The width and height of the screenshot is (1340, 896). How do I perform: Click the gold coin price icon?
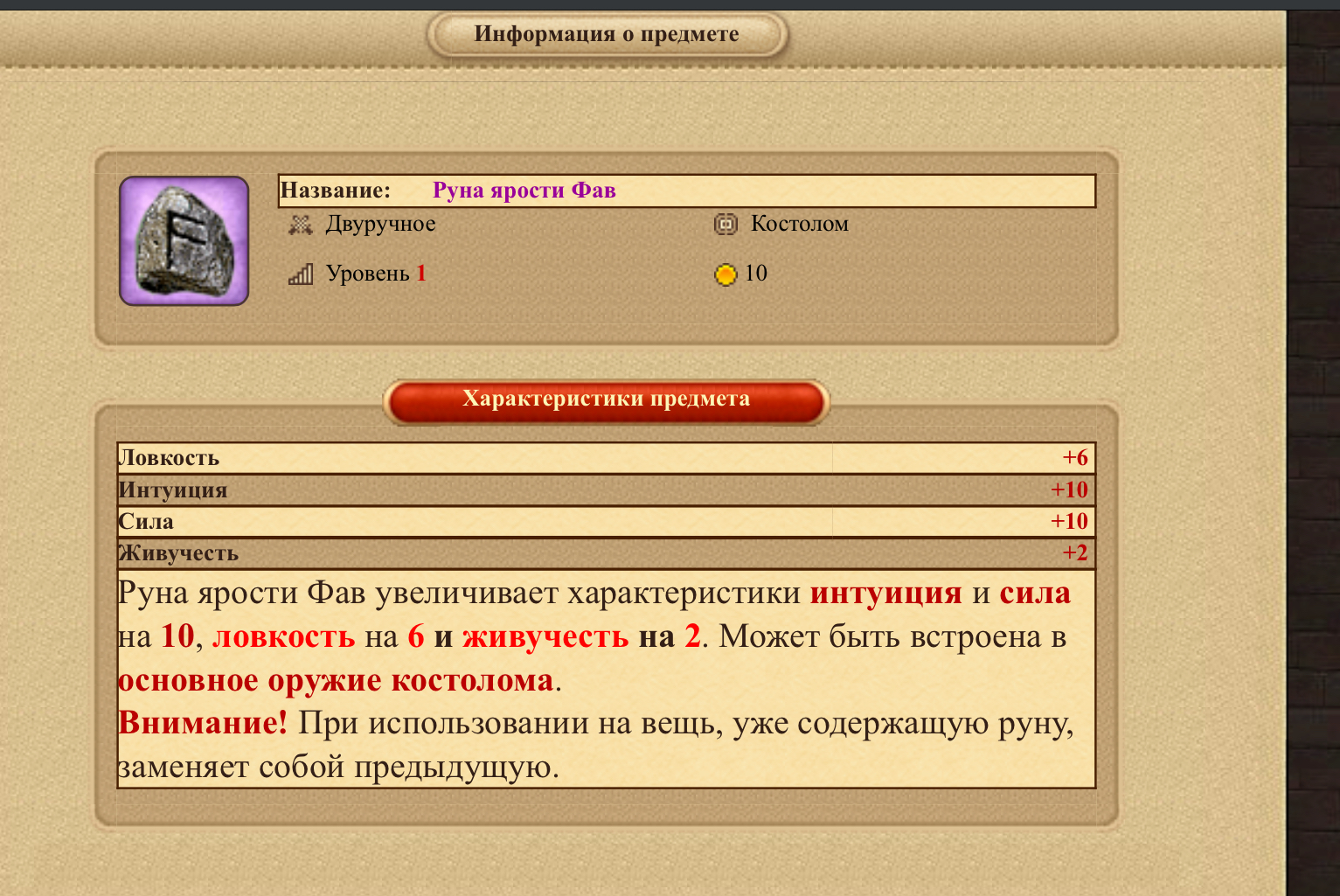coord(726,274)
